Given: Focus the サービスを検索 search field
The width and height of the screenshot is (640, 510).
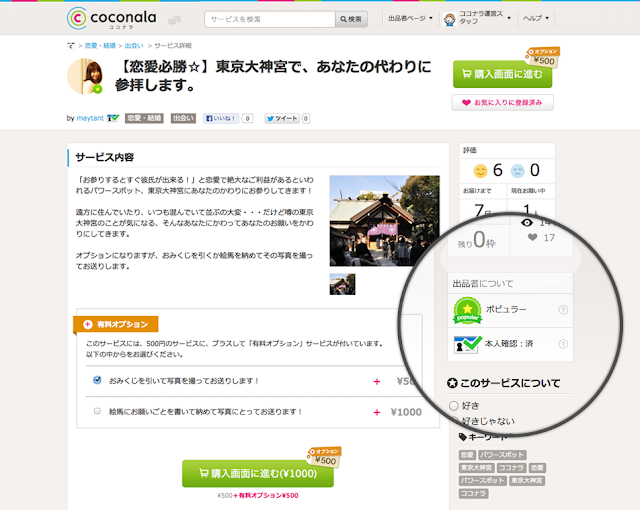Looking at the screenshot, I should tap(270, 19).
